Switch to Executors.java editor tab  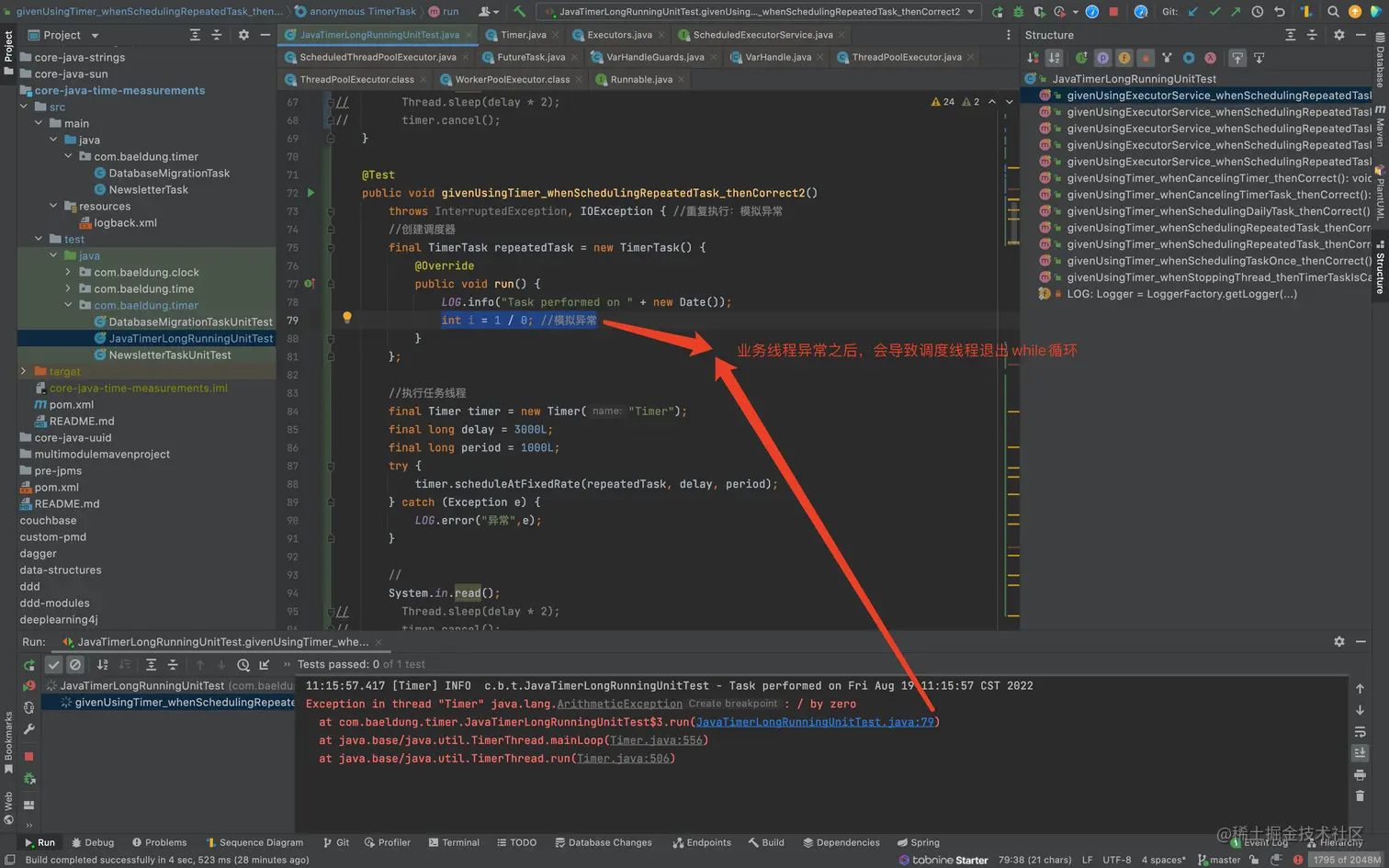pyautogui.click(x=619, y=35)
